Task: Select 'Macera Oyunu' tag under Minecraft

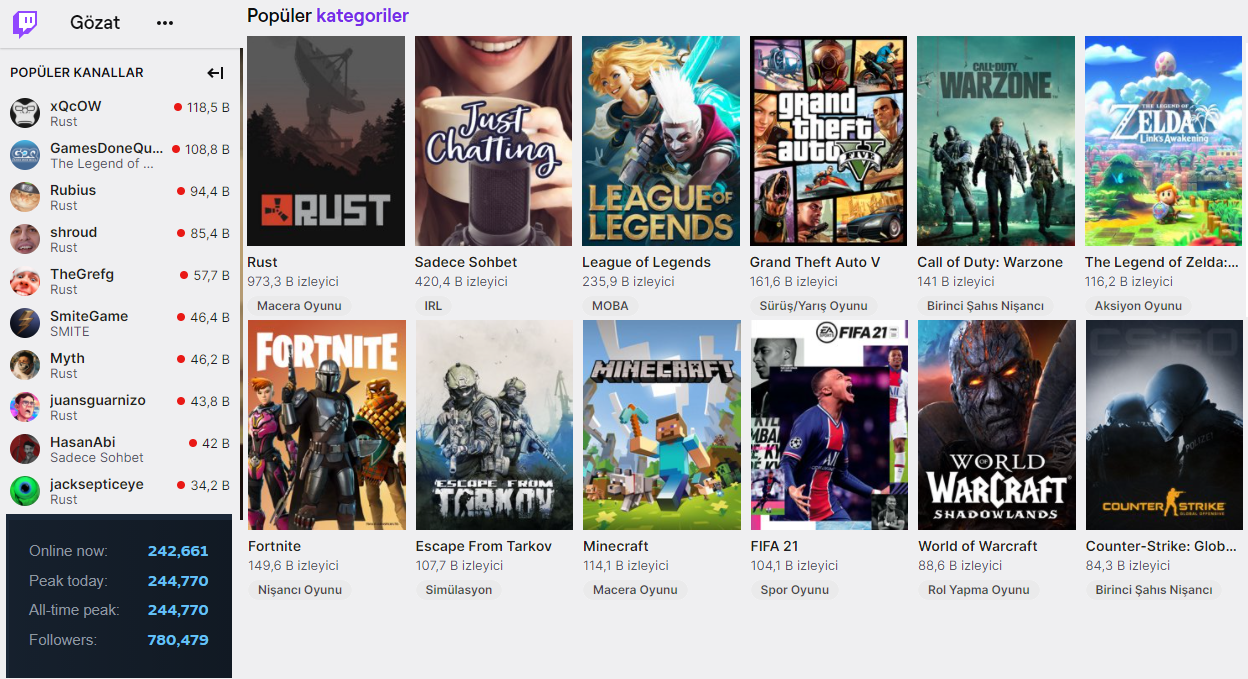Action: click(635, 590)
